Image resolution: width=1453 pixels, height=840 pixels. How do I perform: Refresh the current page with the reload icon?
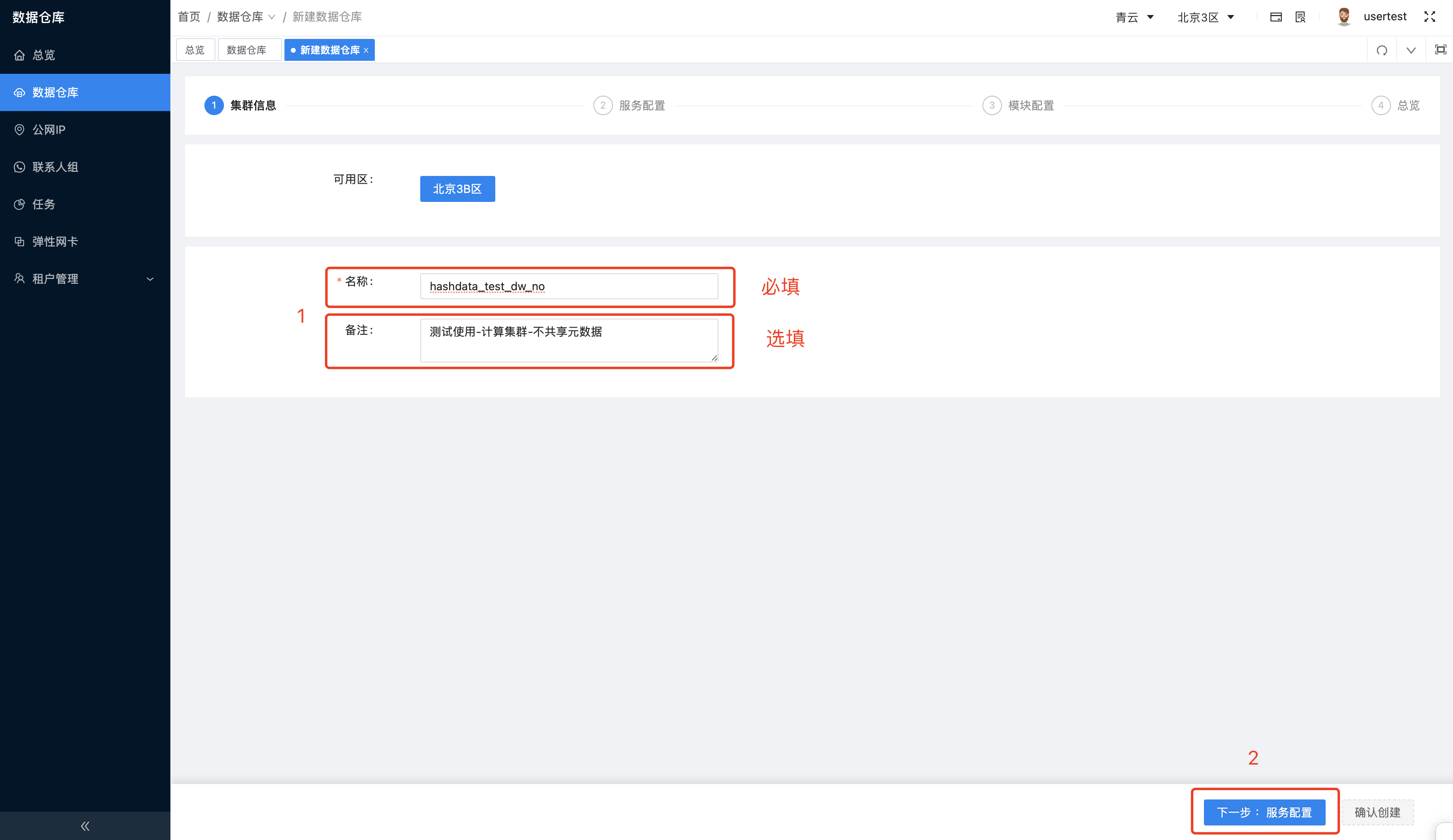coord(1382,50)
